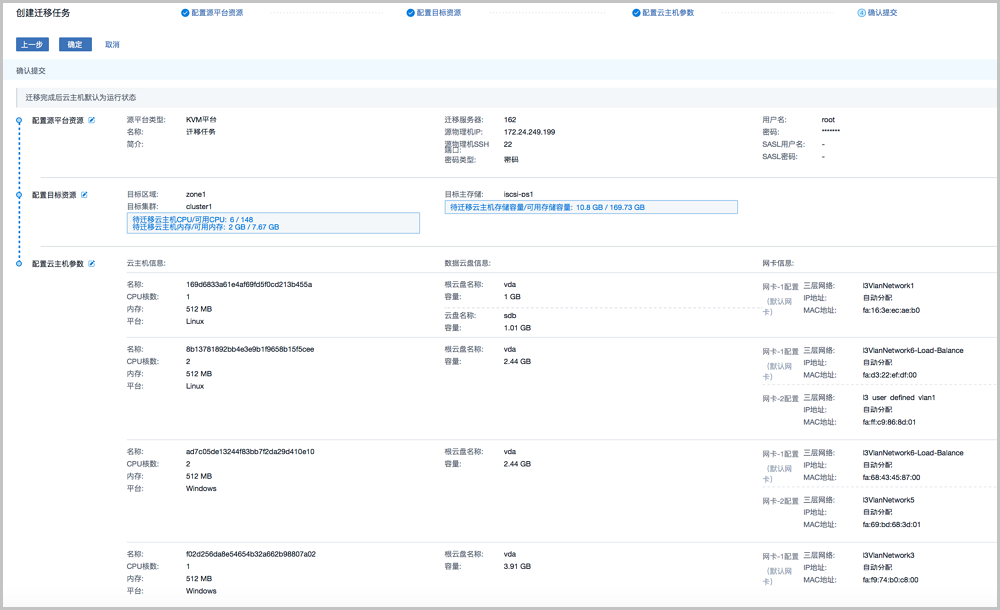Click the checkmark icon for 配置目标资源 step
This screenshot has width=1000, height=610.
(410, 13)
